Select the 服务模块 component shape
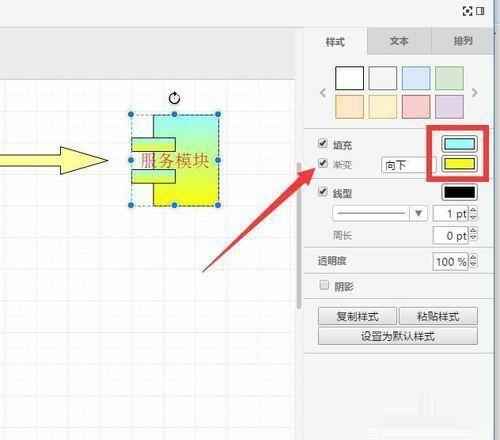500x440 pixels. [x=175, y=160]
